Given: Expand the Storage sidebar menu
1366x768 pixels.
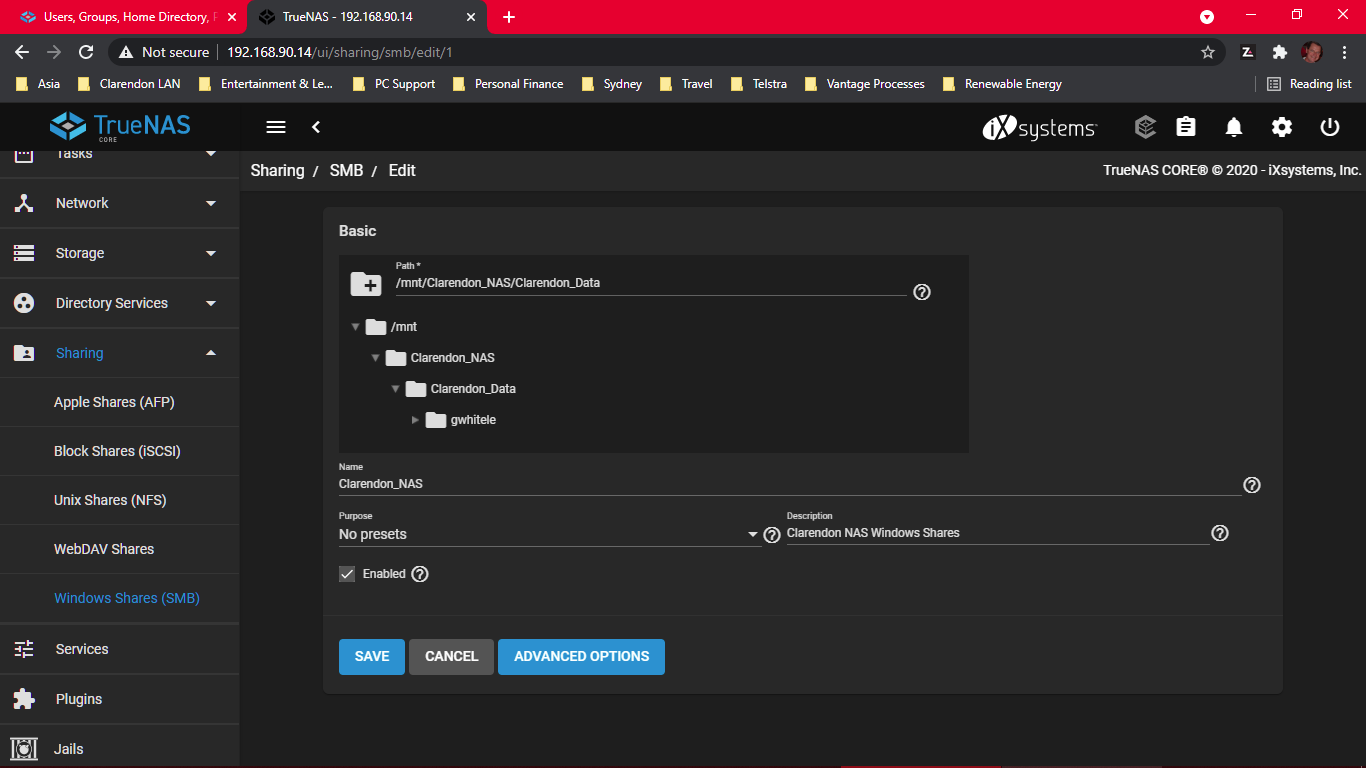Looking at the screenshot, I should [x=211, y=253].
